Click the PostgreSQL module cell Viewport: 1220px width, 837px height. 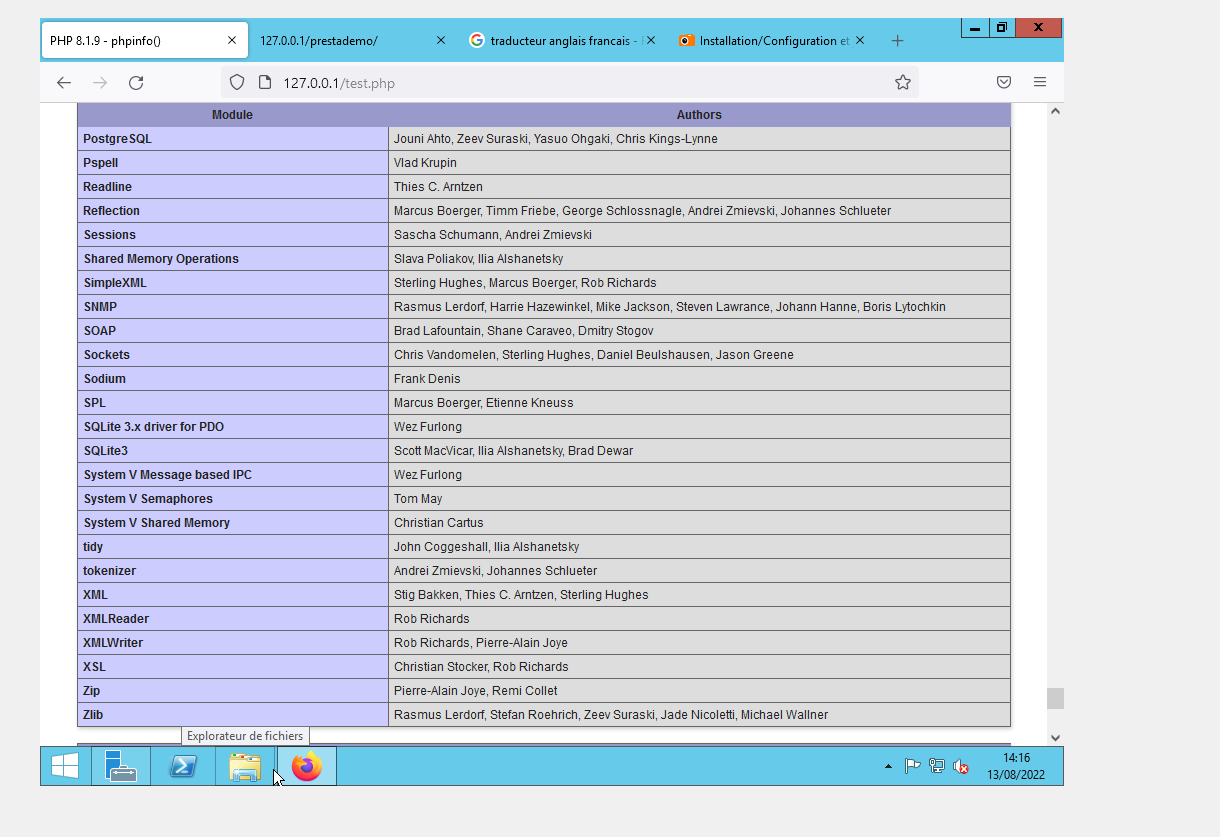click(x=233, y=139)
